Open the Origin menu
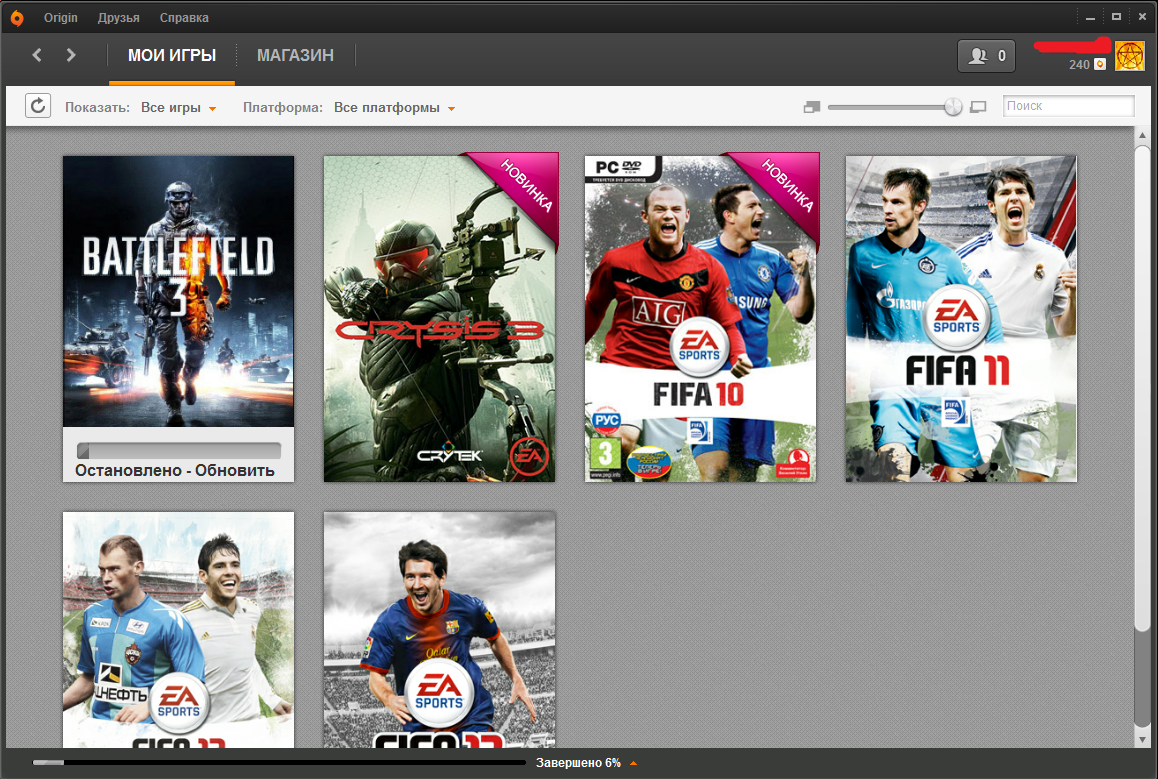This screenshot has height=779, width=1158. (61, 18)
